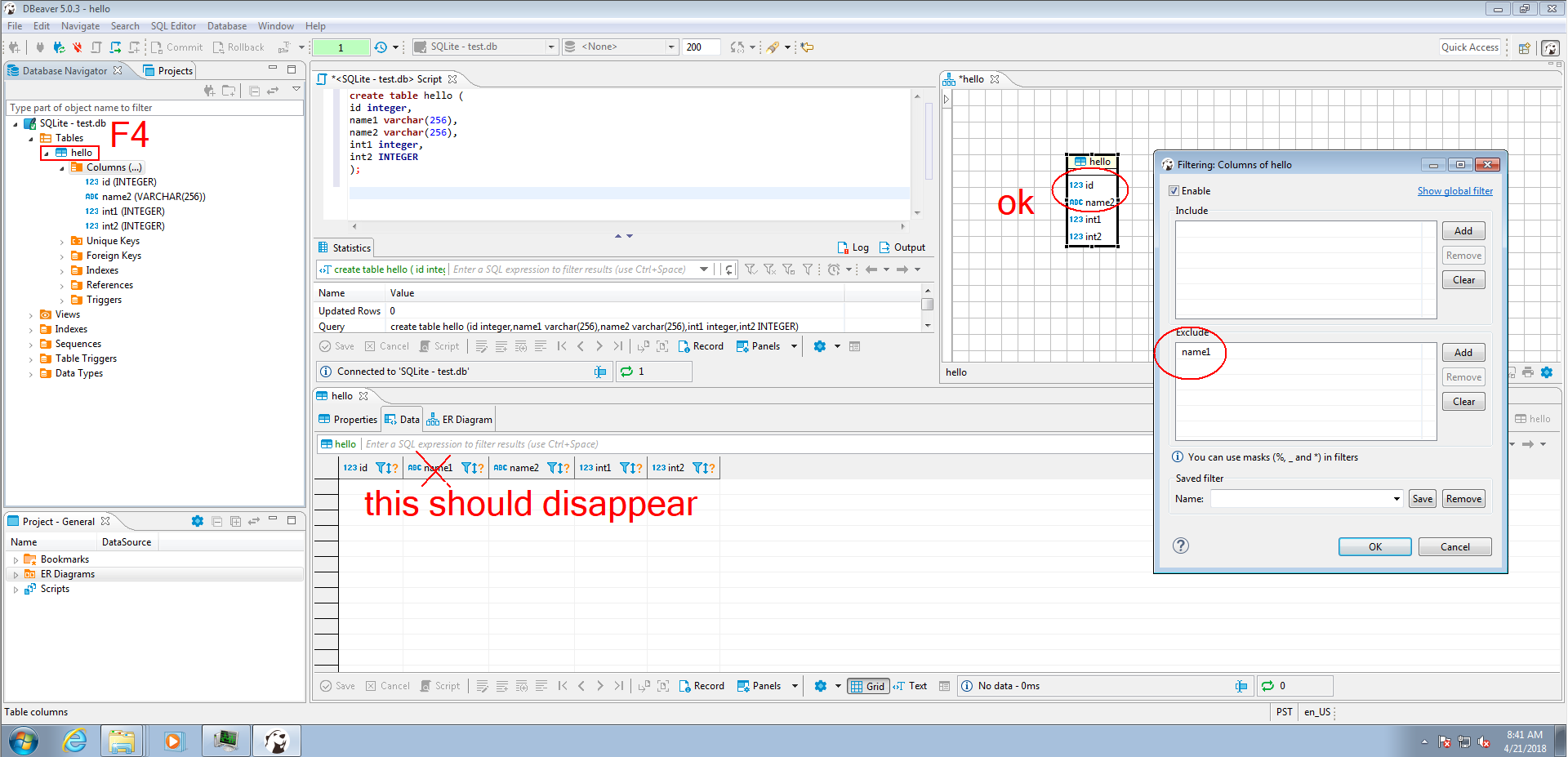This screenshot has height=757, width=1568.
Task: Open the Statistics tab
Action: pos(344,247)
